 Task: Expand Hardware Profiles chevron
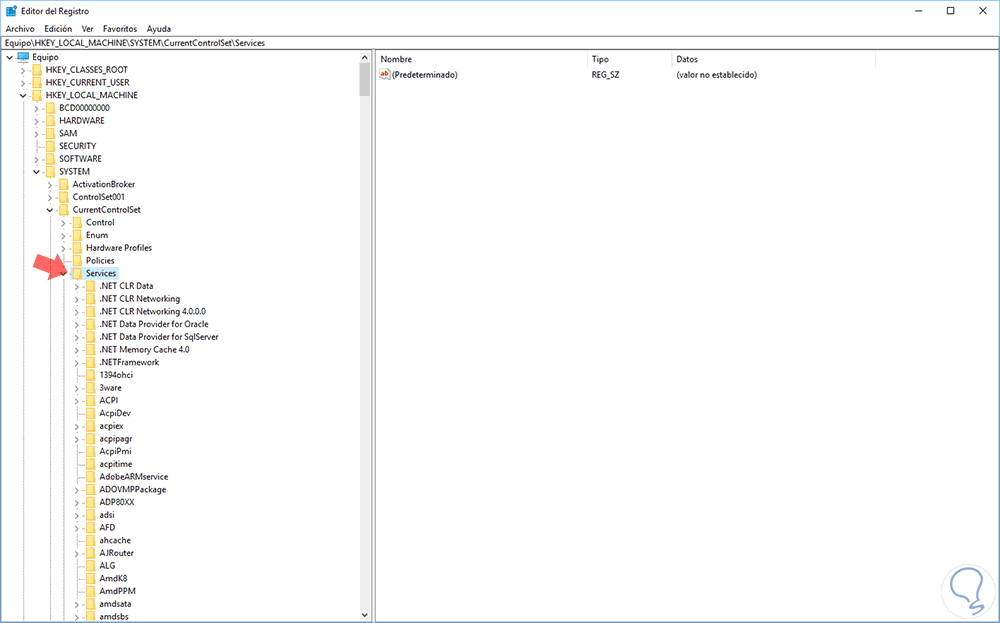point(63,249)
